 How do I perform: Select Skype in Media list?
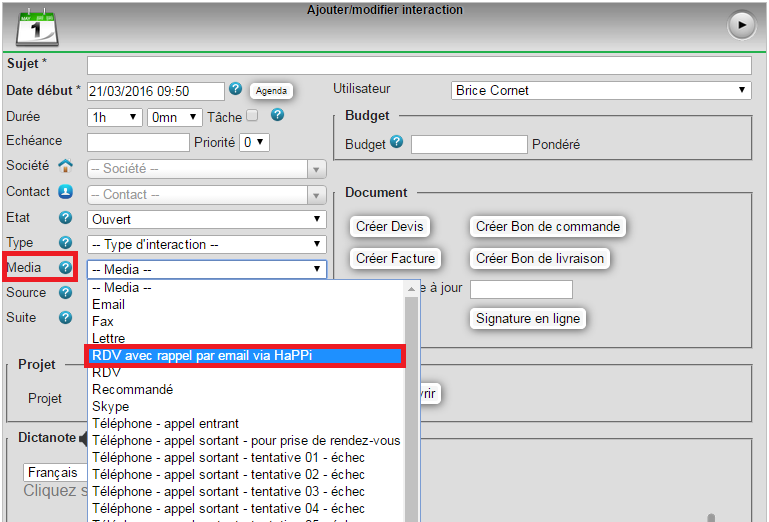pyautogui.click(x=246, y=406)
